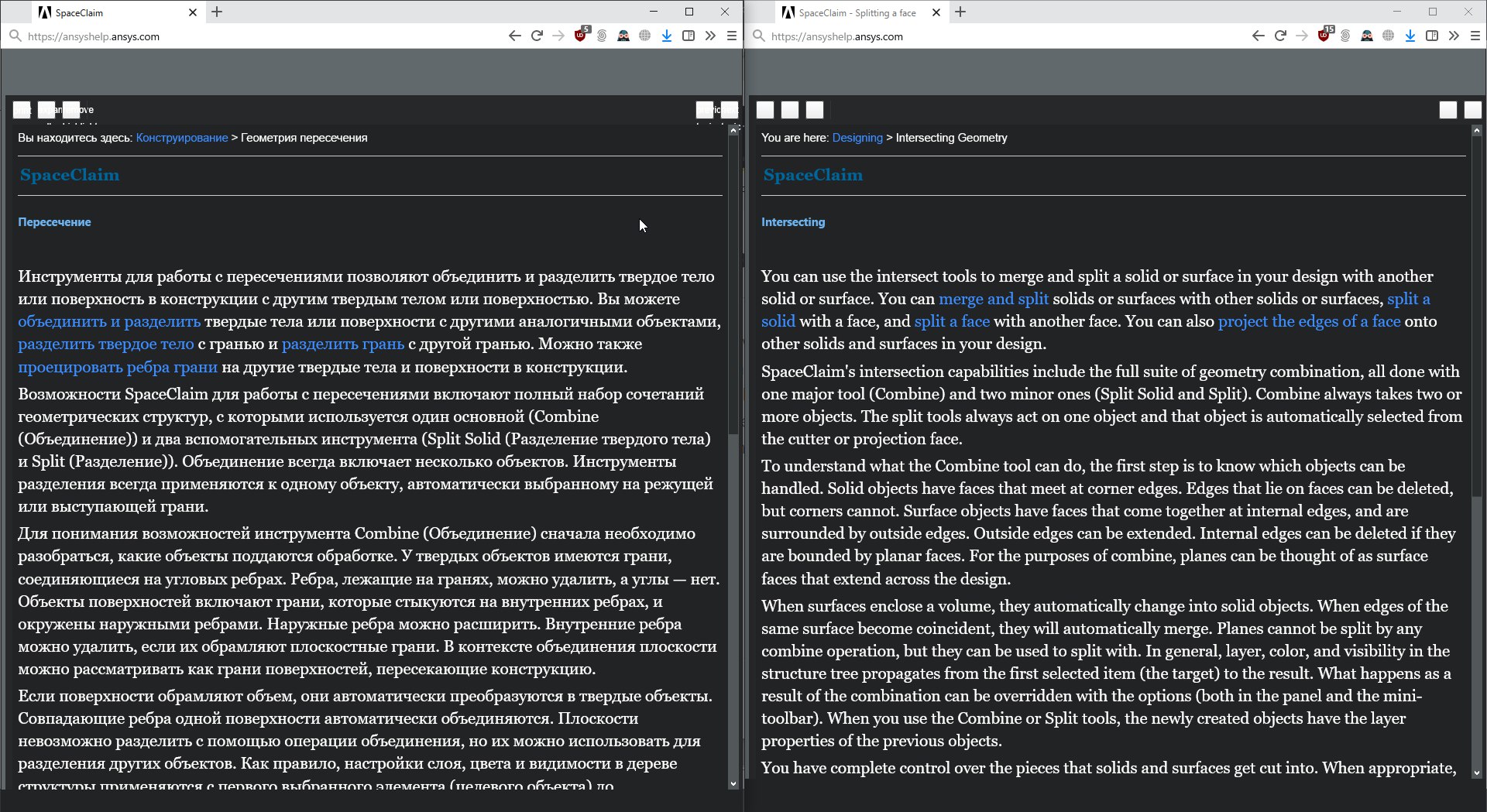Close the SpaceClaim tab in the left window

click(x=193, y=12)
